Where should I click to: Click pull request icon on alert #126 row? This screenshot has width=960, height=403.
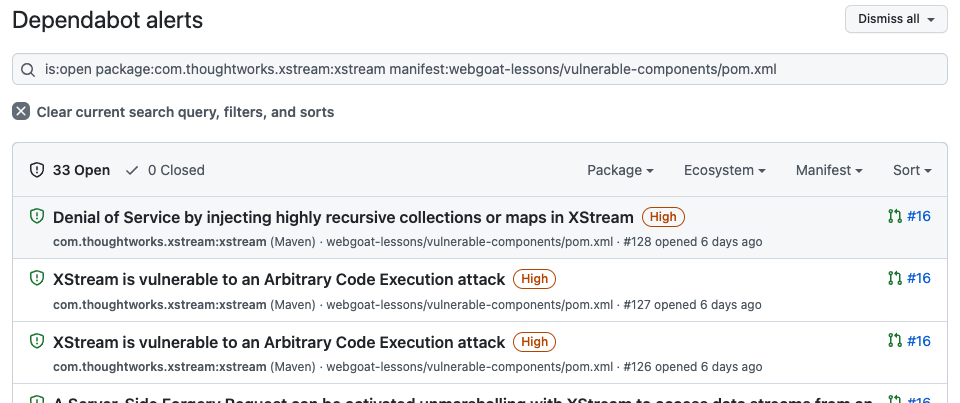click(x=894, y=341)
